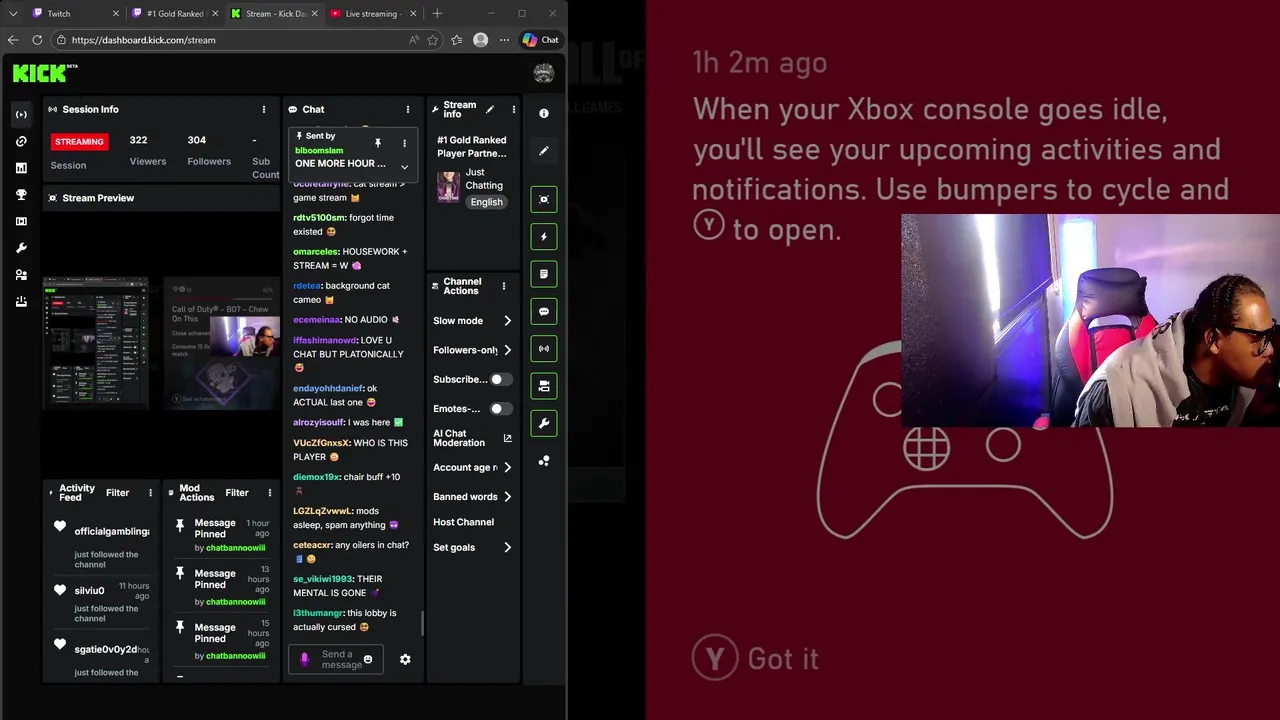Open Mod Actions three-dot menu
The image size is (1280, 720).
(269, 493)
